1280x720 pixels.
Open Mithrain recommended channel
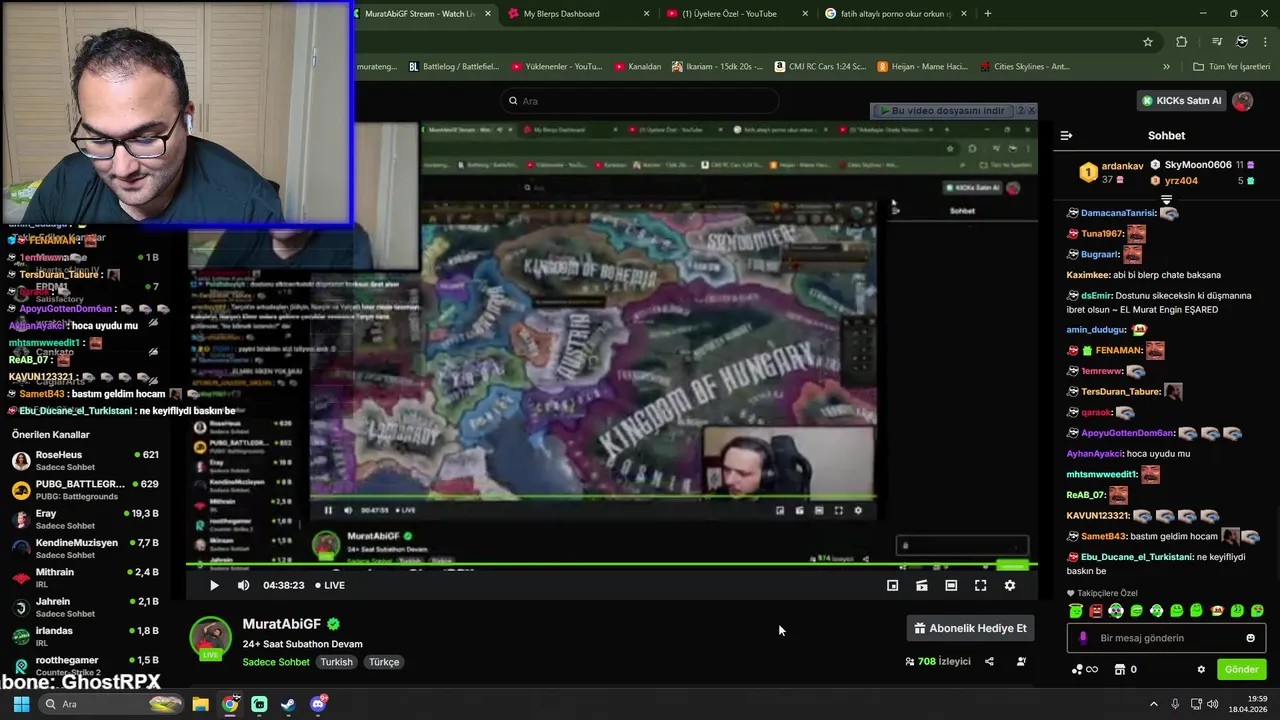tap(85, 577)
